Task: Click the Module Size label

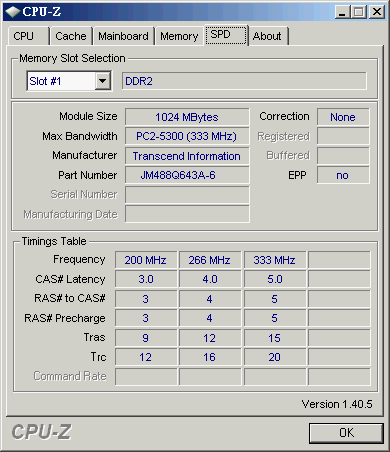Action: pos(88,116)
